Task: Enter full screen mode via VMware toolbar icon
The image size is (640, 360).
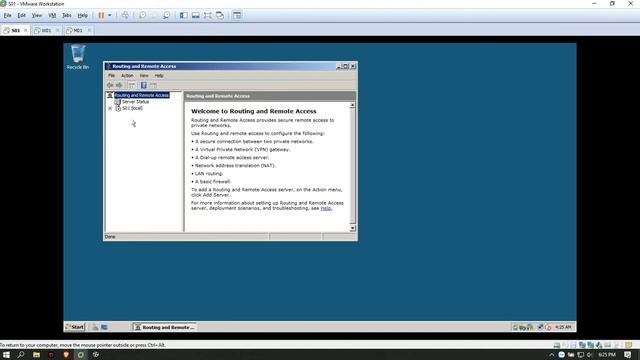Action: point(208,15)
